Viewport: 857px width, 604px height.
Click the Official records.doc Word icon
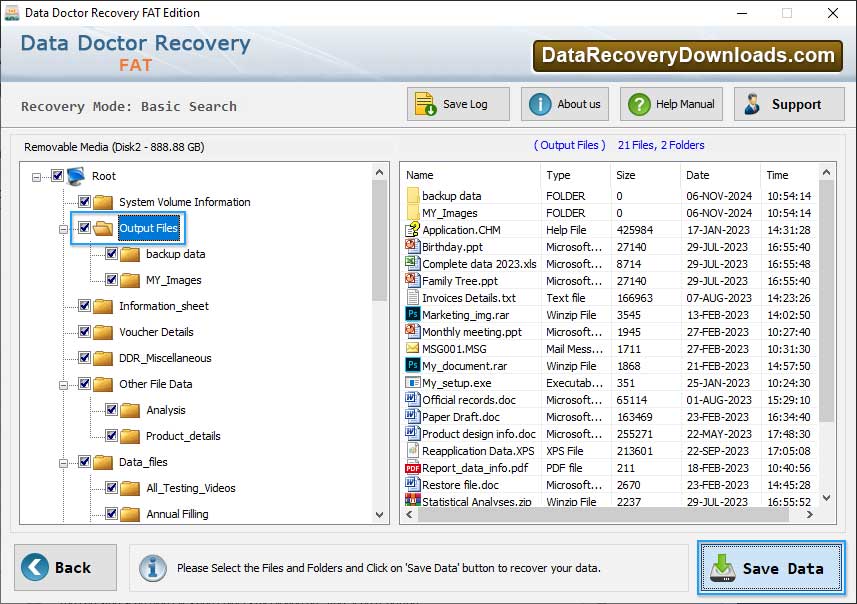tap(413, 399)
